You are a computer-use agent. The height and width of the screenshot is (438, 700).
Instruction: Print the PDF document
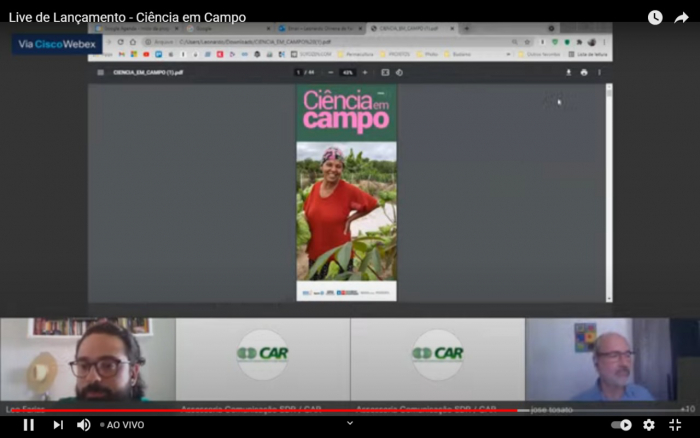(584, 72)
